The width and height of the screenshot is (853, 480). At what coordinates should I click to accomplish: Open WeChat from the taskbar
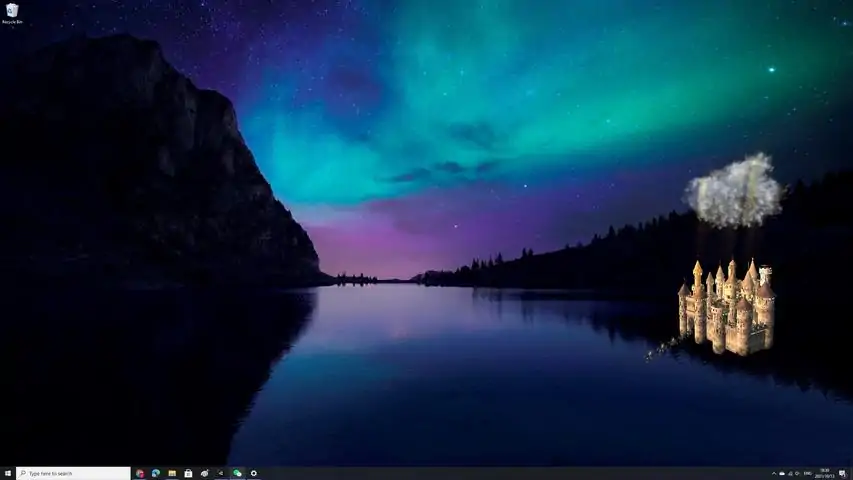pos(237,473)
